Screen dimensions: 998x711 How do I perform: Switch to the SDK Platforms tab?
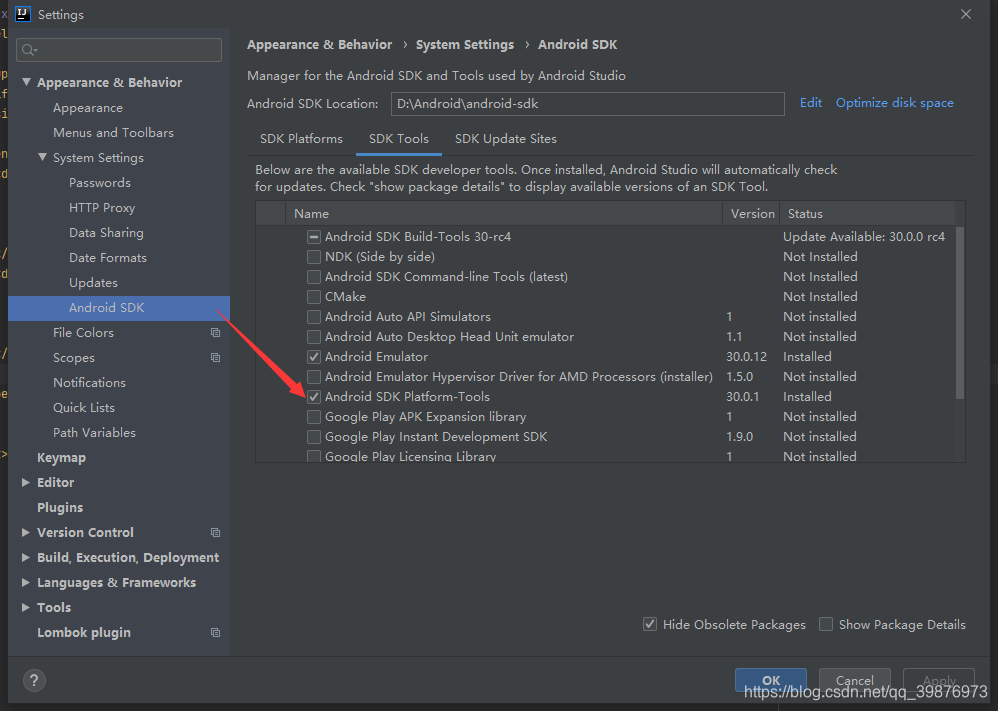click(x=301, y=139)
